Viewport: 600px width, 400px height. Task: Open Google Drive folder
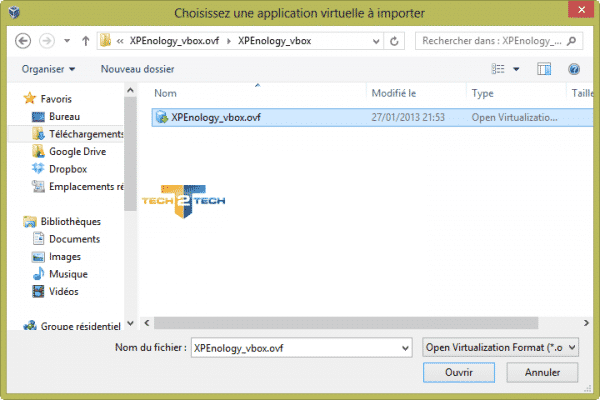(77, 152)
